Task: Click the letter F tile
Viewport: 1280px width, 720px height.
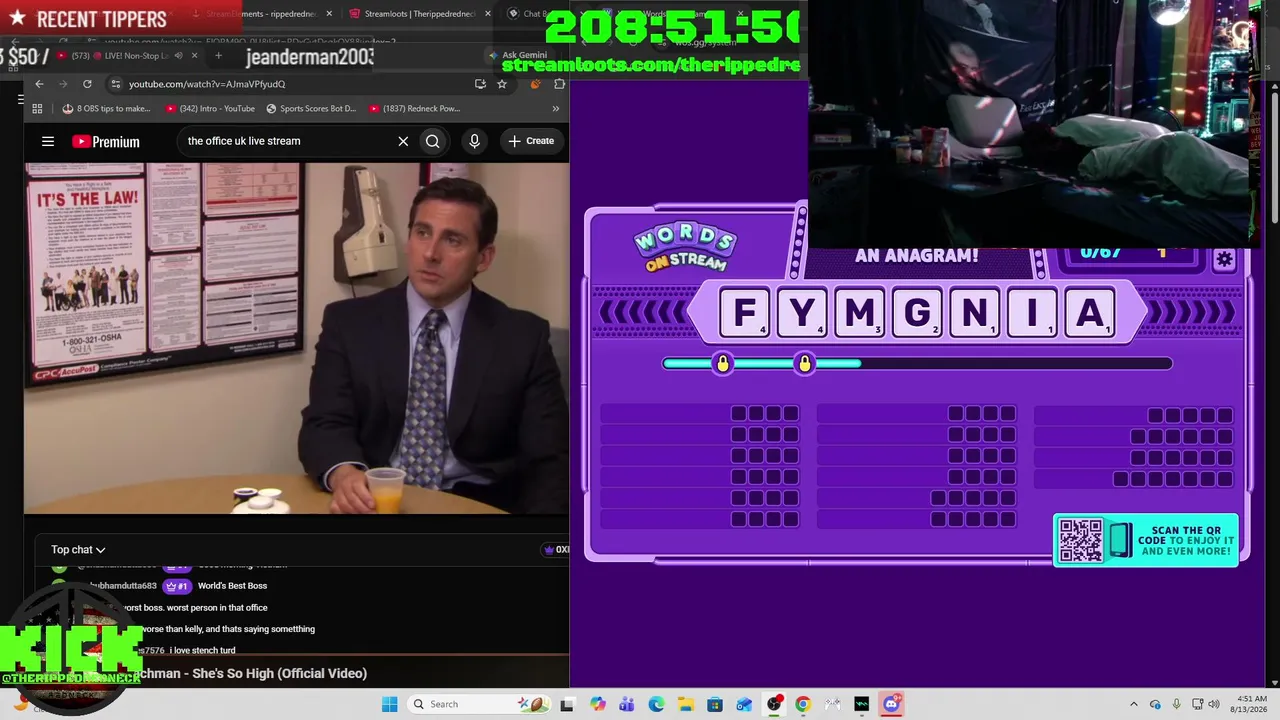Action: (745, 313)
